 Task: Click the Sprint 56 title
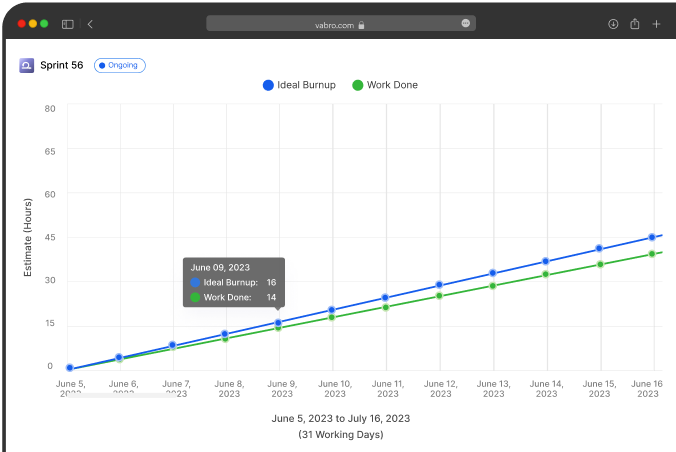(62, 65)
